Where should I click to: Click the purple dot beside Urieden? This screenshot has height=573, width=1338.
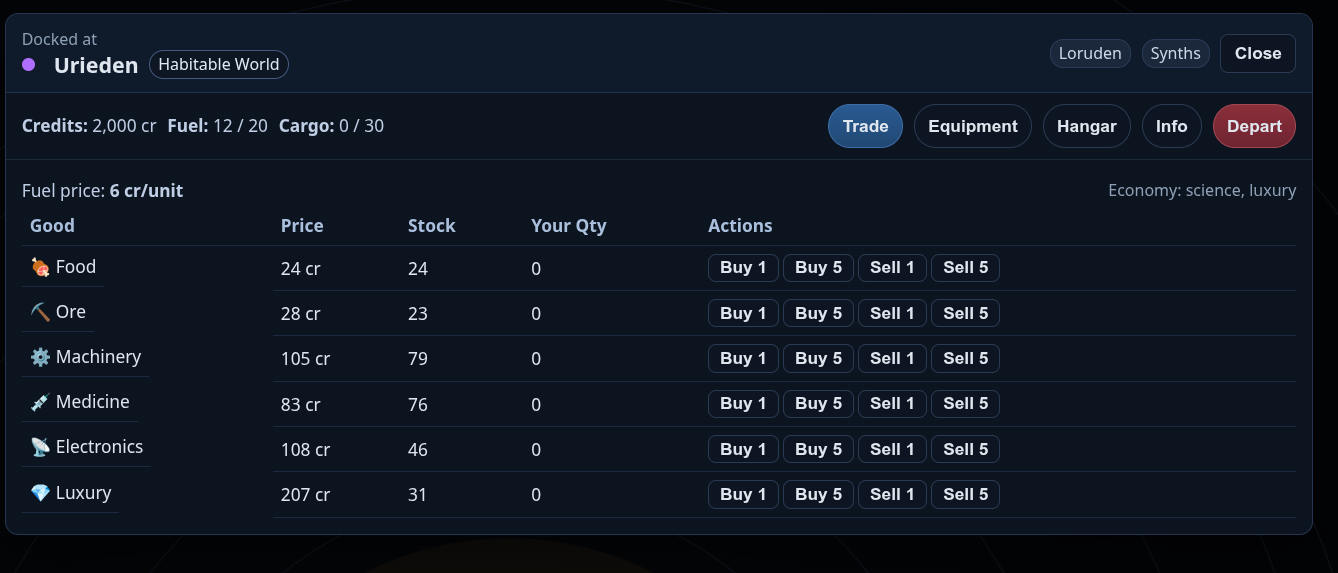pos(29,65)
